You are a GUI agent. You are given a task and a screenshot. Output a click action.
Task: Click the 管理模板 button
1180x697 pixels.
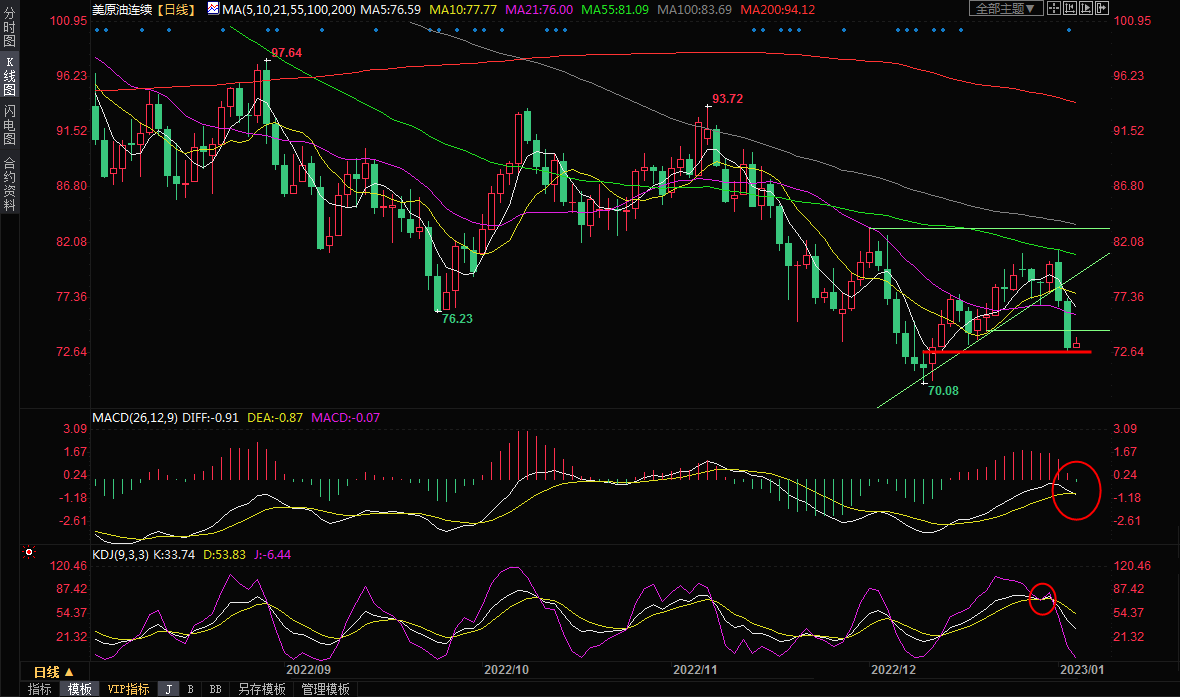(326, 689)
